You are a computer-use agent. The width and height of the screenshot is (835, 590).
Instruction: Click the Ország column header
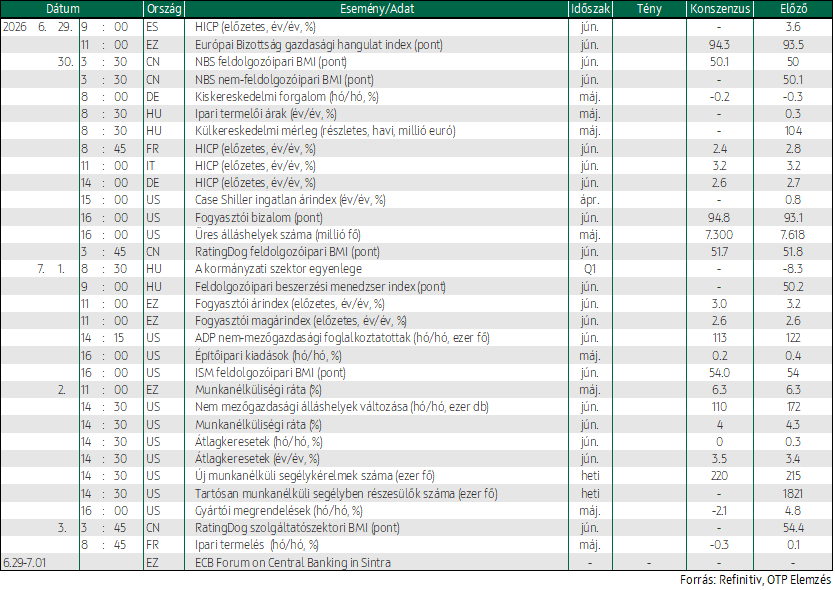(164, 9)
